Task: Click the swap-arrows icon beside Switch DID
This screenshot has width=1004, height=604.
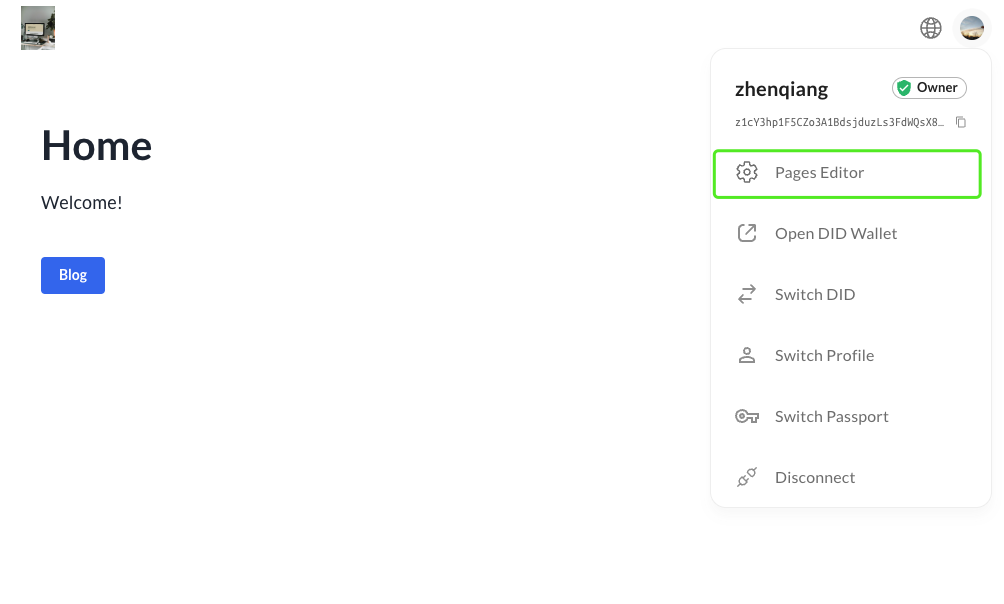Action: (747, 294)
